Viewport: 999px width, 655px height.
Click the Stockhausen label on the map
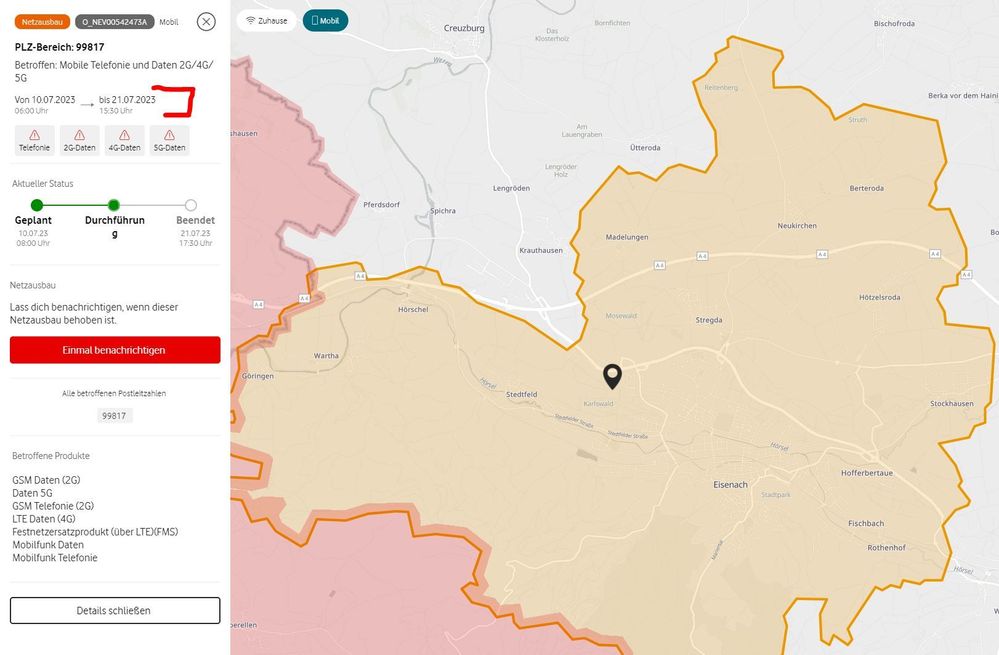[x=952, y=403]
